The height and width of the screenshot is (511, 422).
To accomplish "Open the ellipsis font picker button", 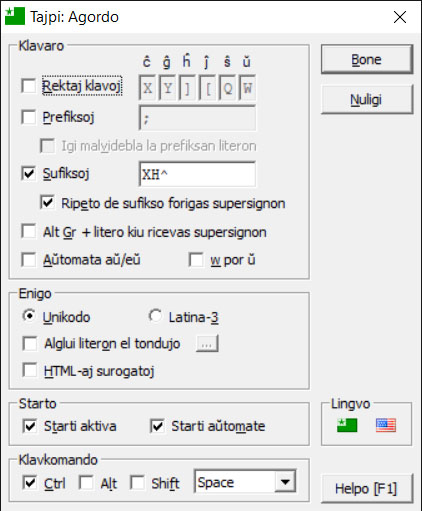I will pyautogui.click(x=207, y=344).
